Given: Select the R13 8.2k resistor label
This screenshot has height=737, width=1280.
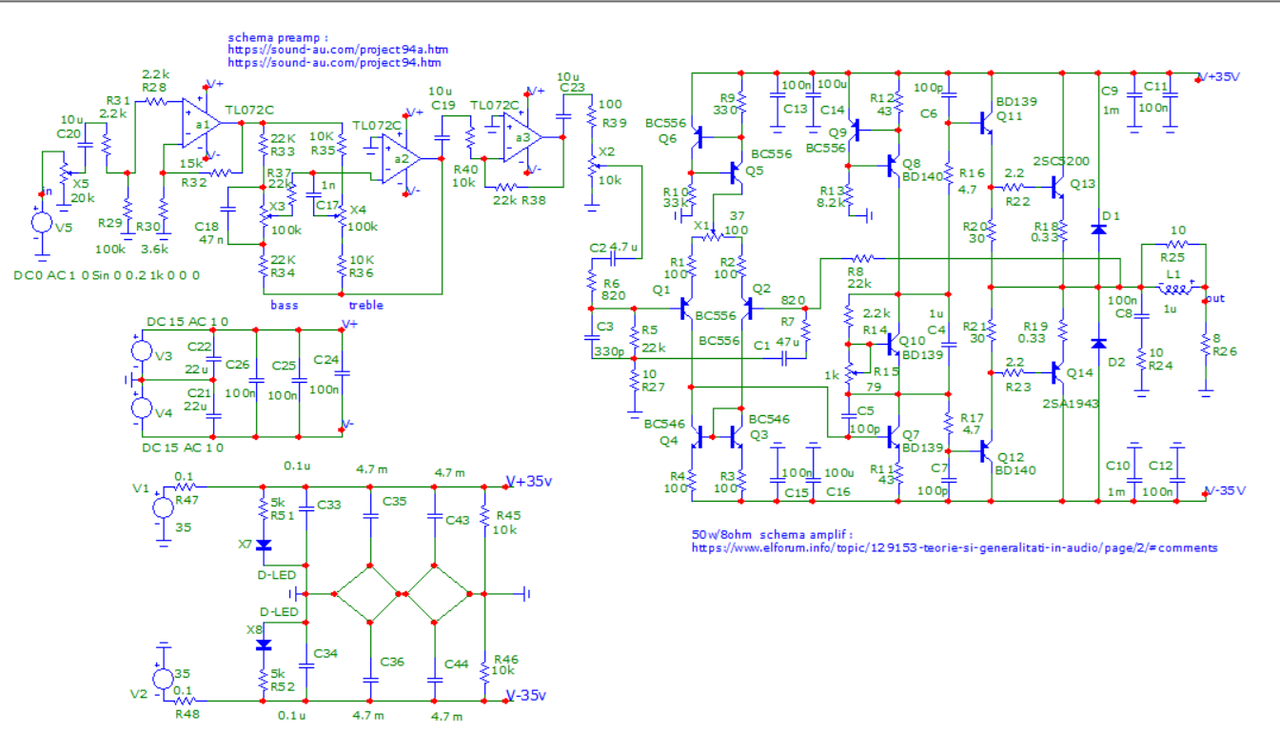Looking at the screenshot, I should pos(831,189).
